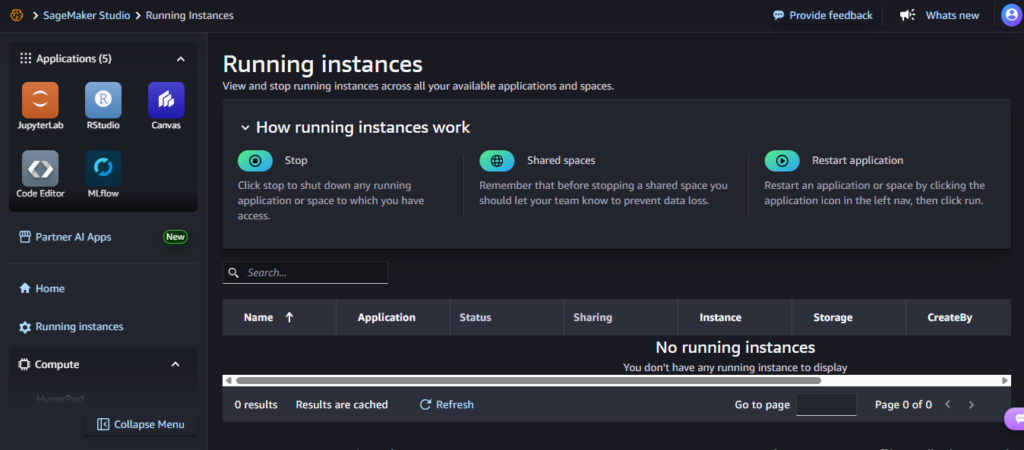Launch the RStudio application icon

tap(103, 100)
